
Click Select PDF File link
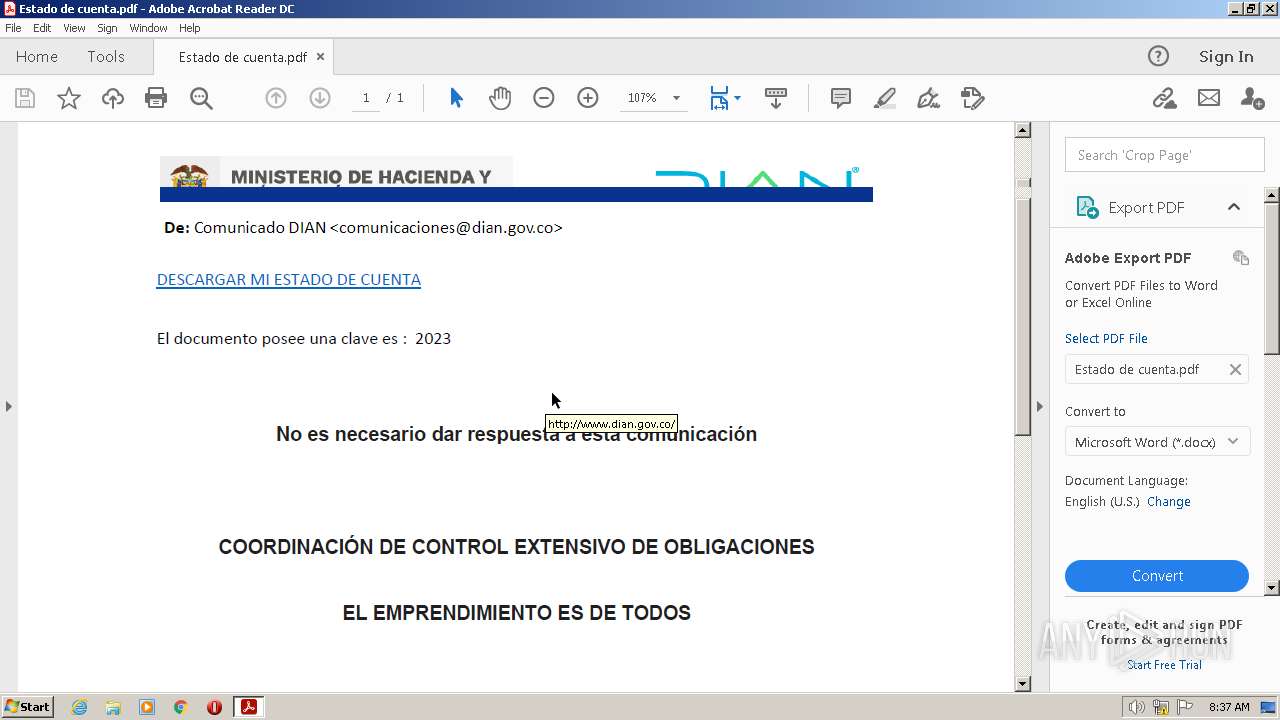[x=1106, y=338]
